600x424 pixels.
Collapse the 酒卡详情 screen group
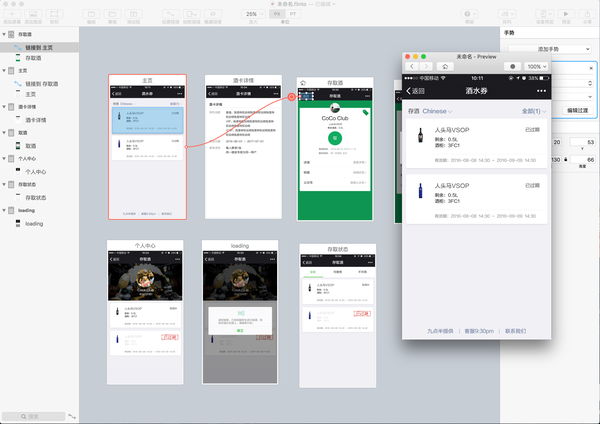pos(4,107)
